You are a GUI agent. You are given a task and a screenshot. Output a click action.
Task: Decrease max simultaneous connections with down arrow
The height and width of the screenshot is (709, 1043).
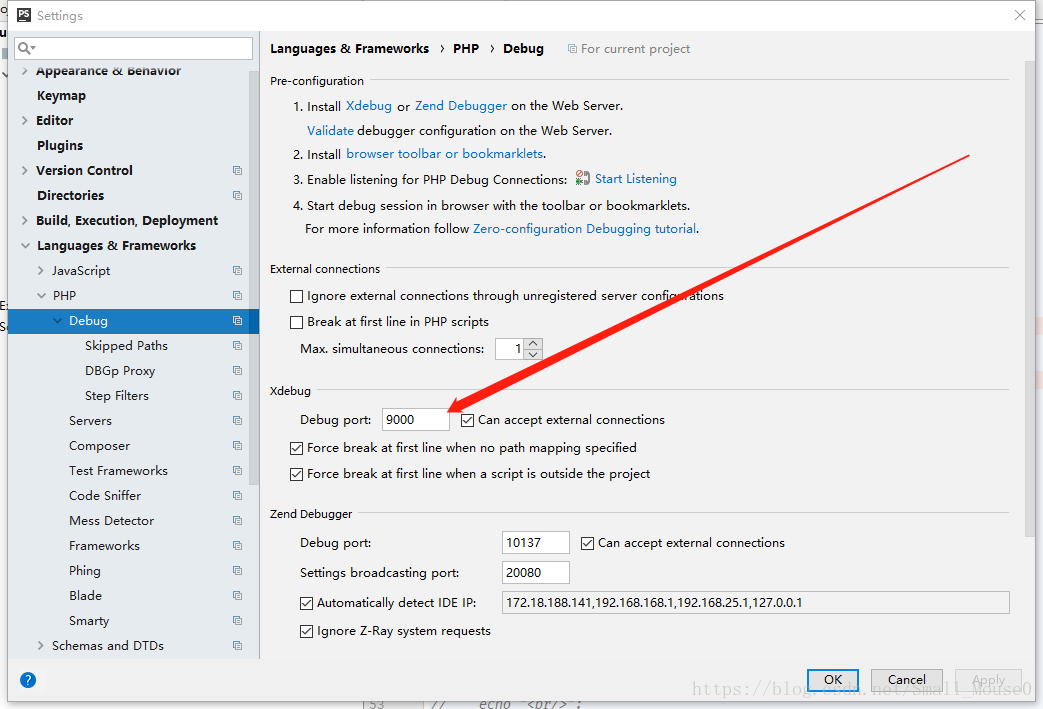click(x=533, y=354)
